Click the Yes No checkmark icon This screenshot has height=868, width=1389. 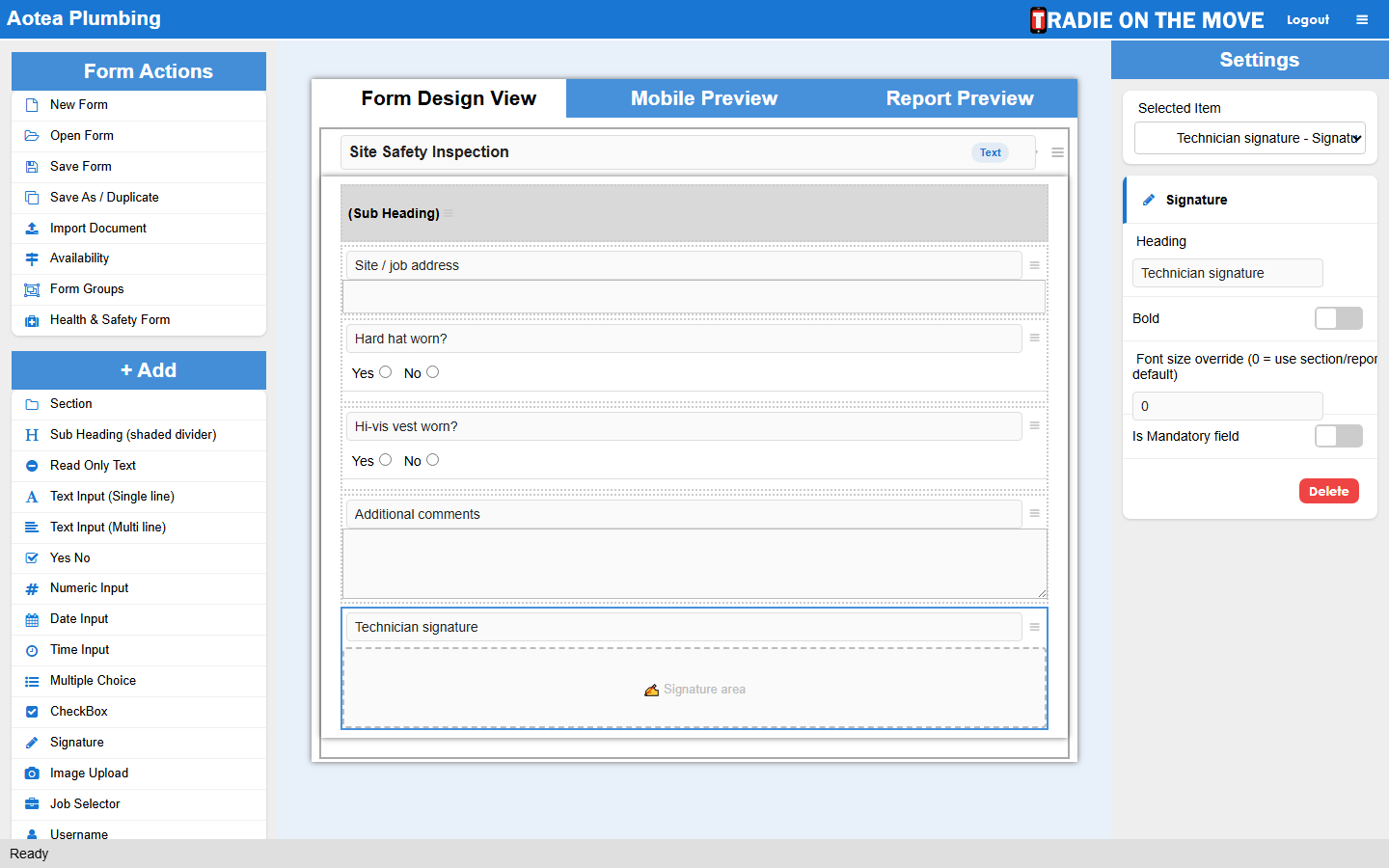[32, 558]
